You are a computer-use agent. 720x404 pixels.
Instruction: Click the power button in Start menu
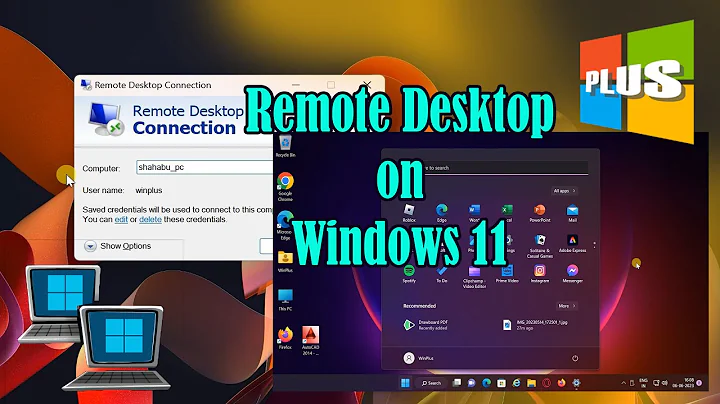coord(575,358)
